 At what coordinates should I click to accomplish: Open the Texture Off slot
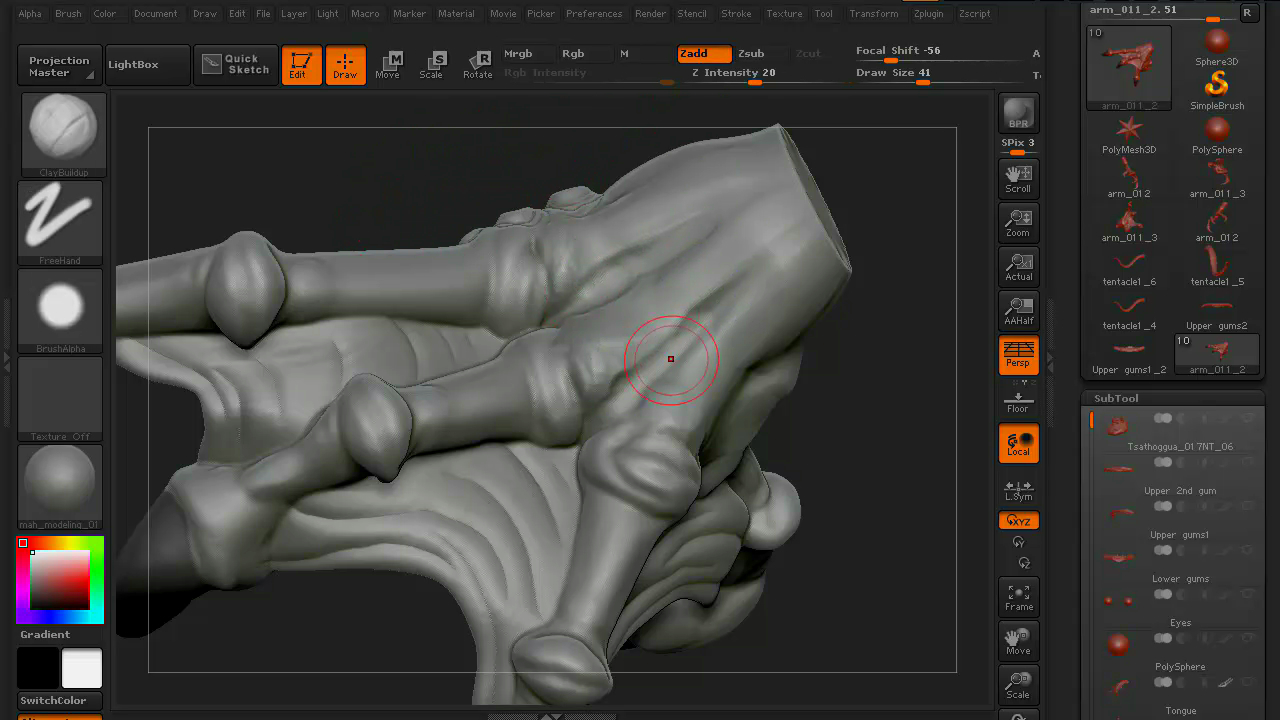pyautogui.click(x=62, y=399)
